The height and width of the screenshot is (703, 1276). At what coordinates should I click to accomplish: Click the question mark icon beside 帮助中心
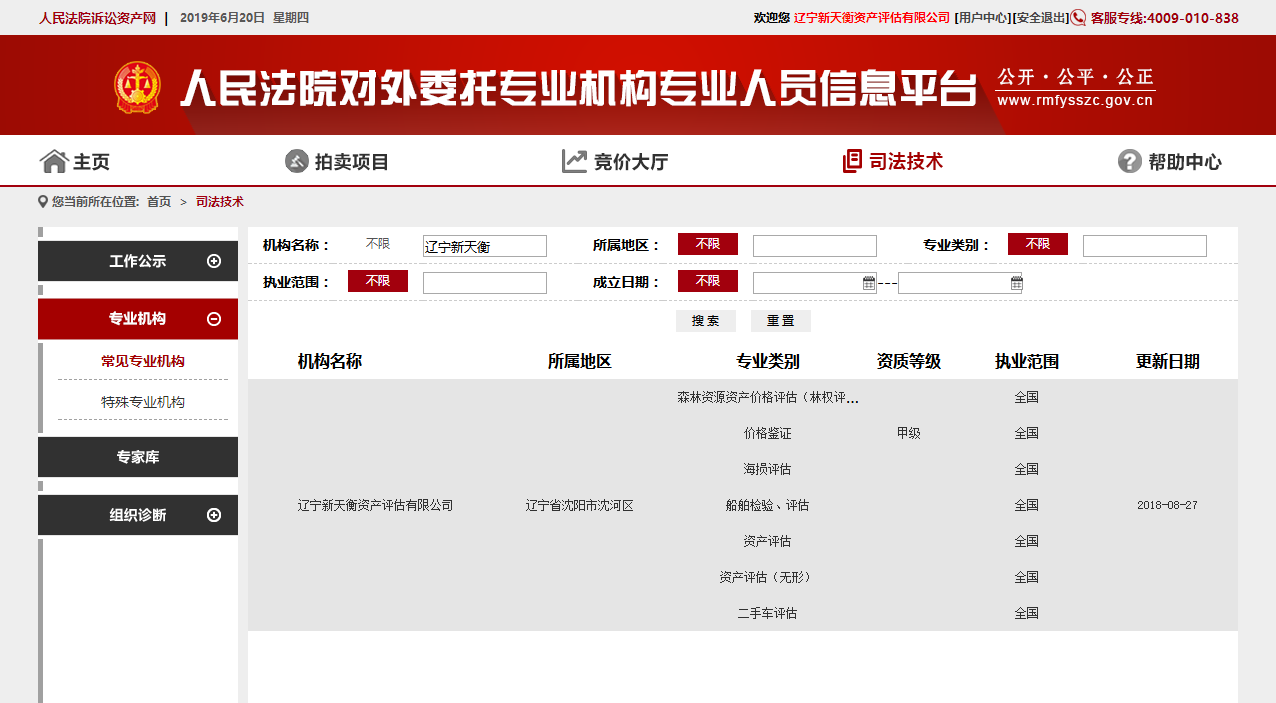tap(1130, 161)
